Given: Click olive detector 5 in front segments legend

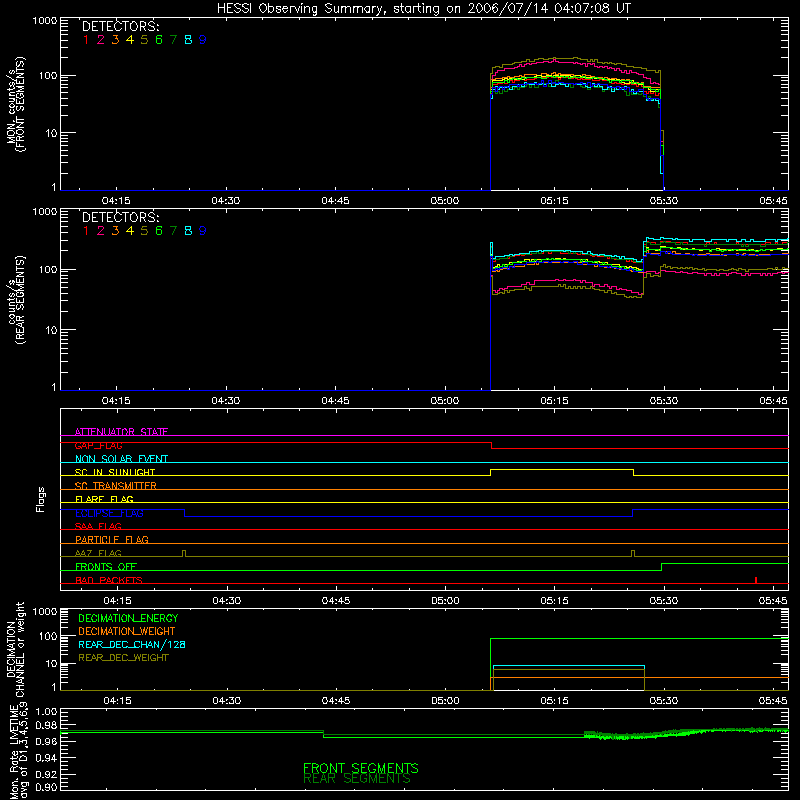Looking at the screenshot, I should click(144, 40).
